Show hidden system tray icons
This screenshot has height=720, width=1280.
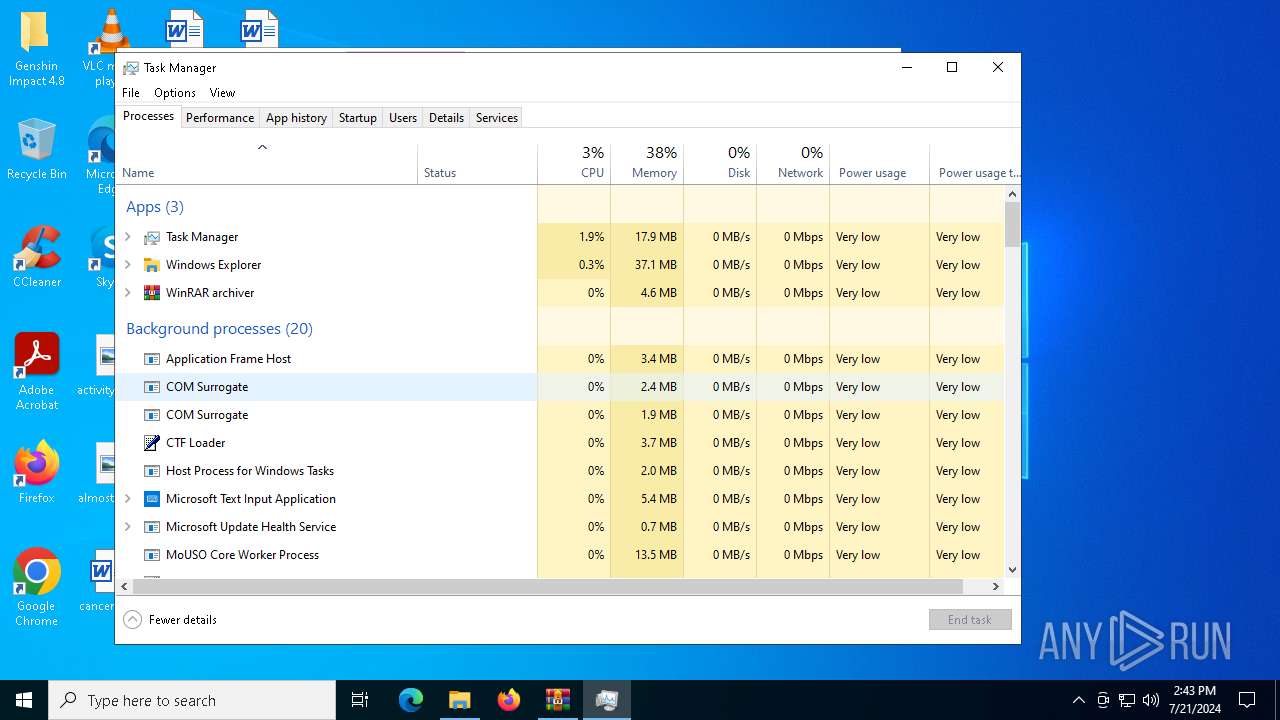[1078, 700]
